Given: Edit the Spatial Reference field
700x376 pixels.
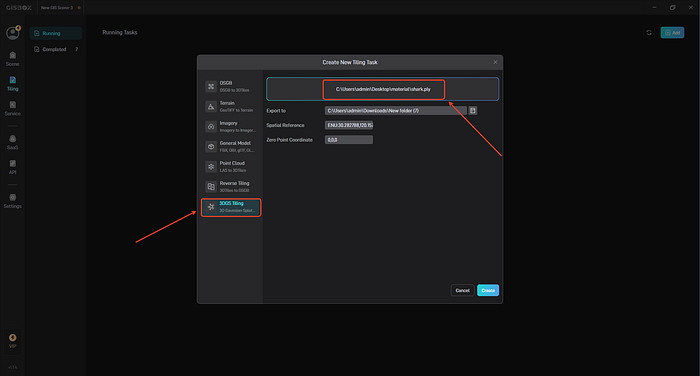Looking at the screenshot, I should tap(349, 125).
